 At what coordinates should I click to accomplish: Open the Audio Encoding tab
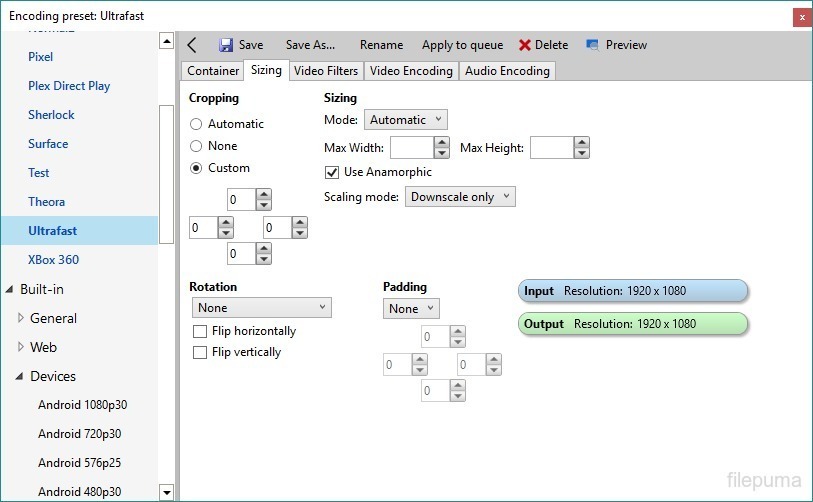coord(507,71)
